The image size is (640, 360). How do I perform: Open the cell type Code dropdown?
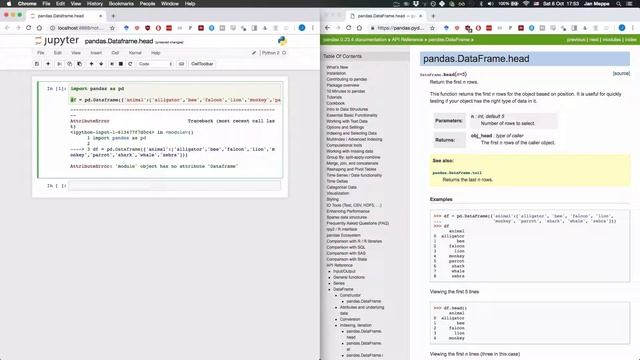coord(155,64)
